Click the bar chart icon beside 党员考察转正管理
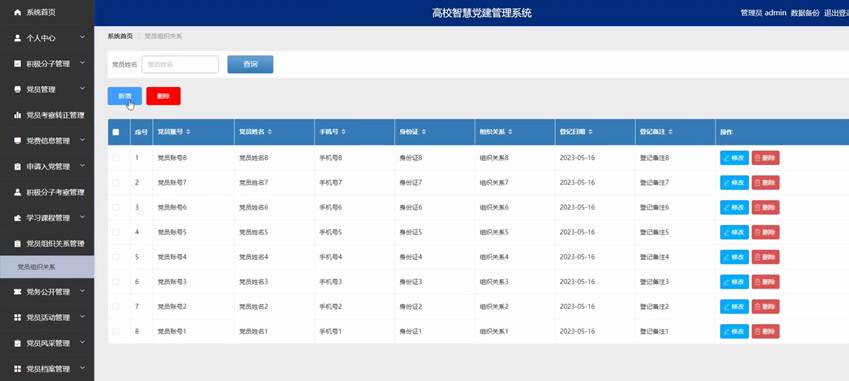Image resolution: width=849 pixels, height=381 pixels. [17, 115]
